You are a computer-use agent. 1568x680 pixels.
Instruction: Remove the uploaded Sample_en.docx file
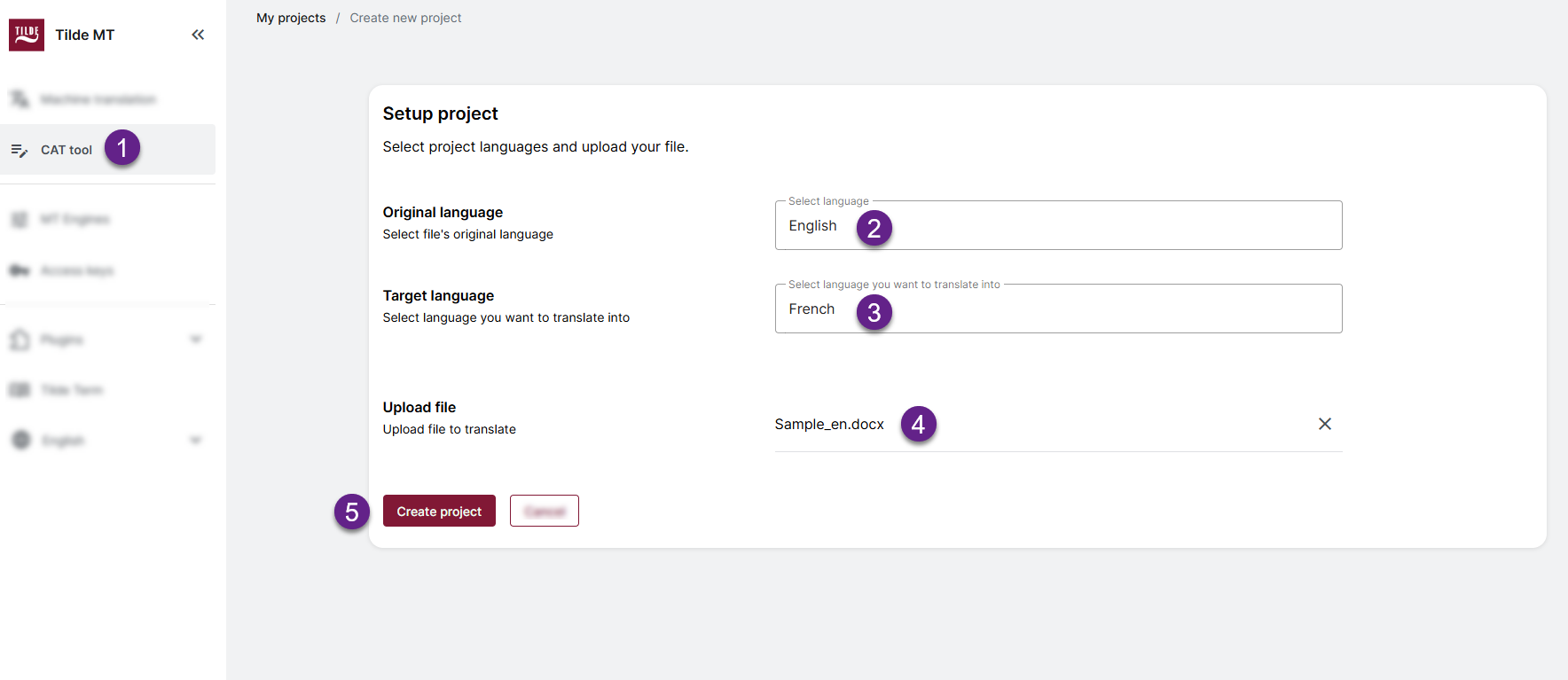tap(1324, 424)
